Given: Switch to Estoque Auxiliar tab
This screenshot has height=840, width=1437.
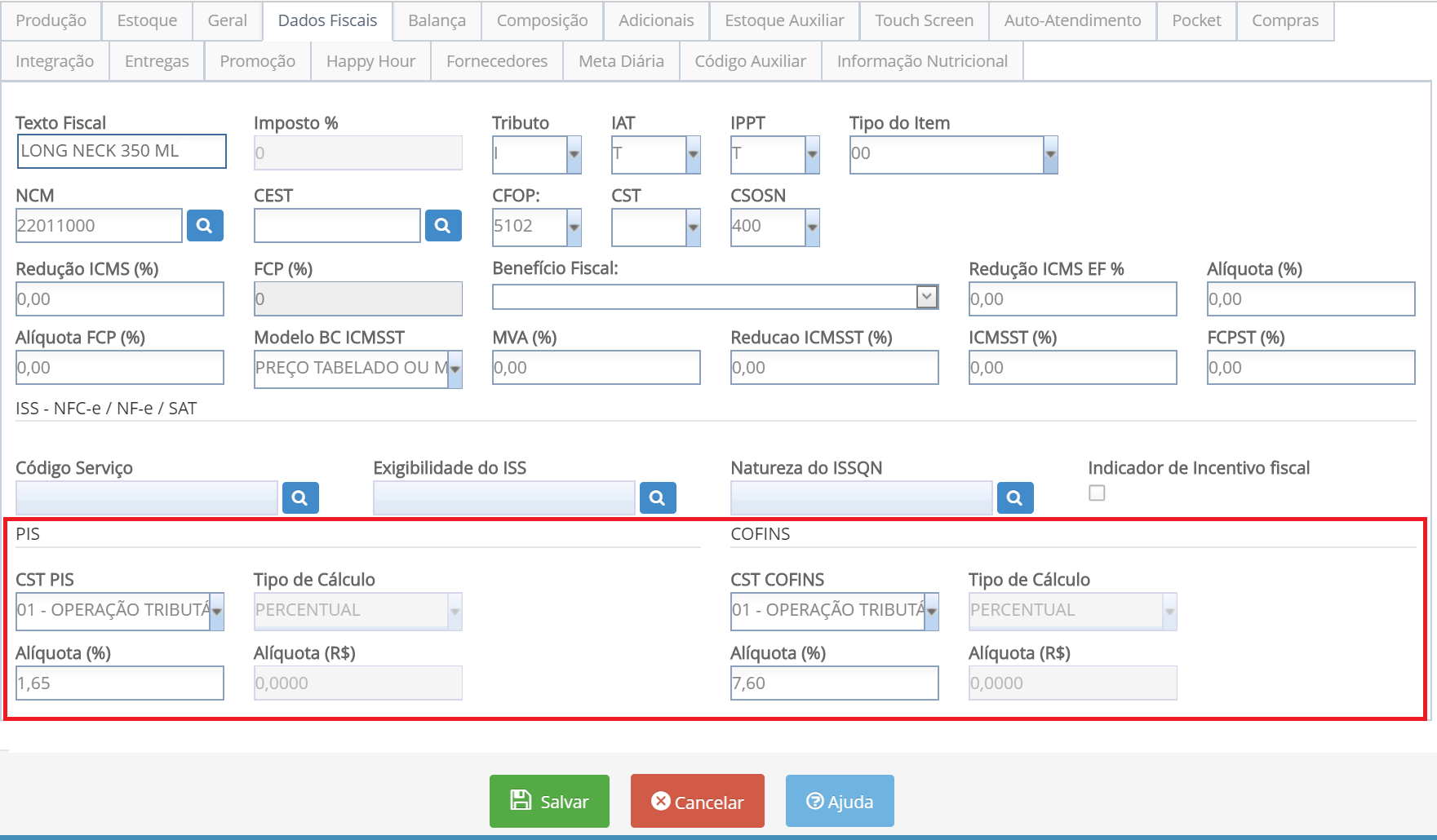Looking at the screenshot, I should (785, 20).
